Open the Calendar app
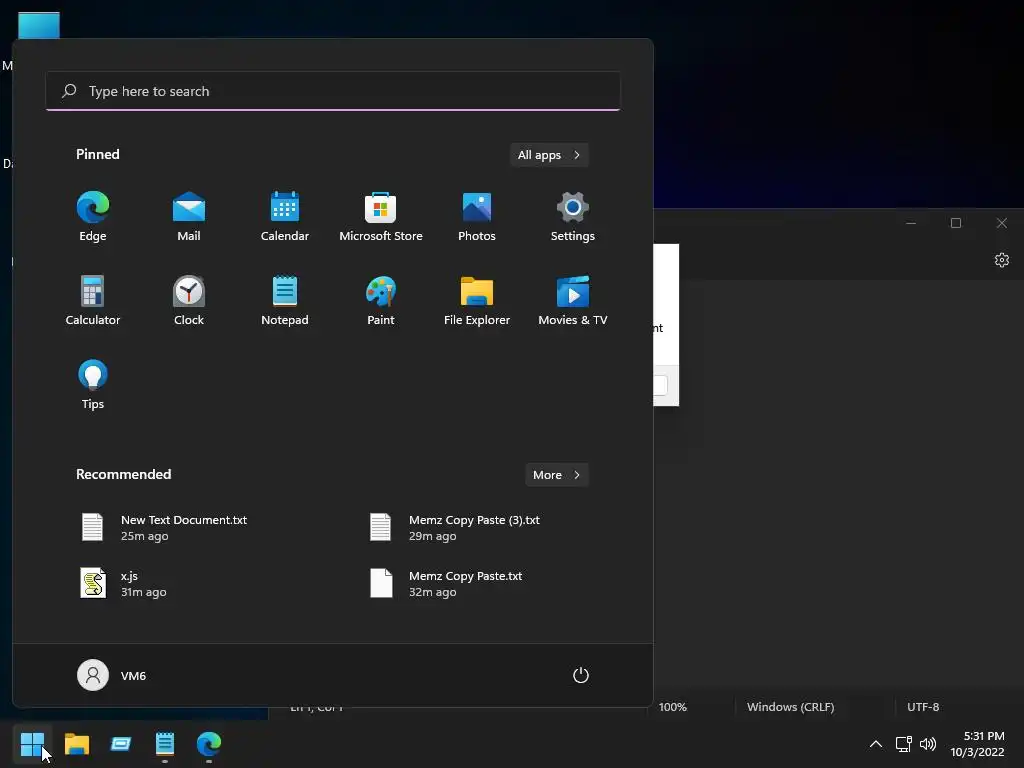This screenshot has height=768, width=1024. click(x=285, y=217)
